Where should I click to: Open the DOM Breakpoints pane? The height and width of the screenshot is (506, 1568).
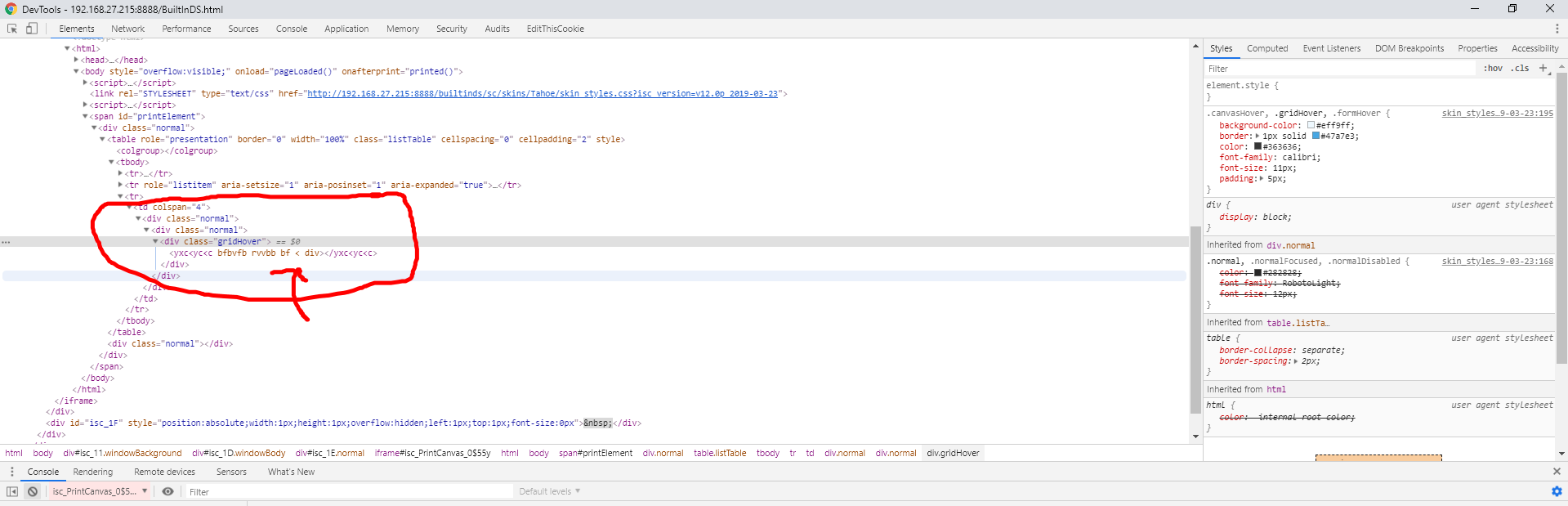click(x=1409, y=48)
